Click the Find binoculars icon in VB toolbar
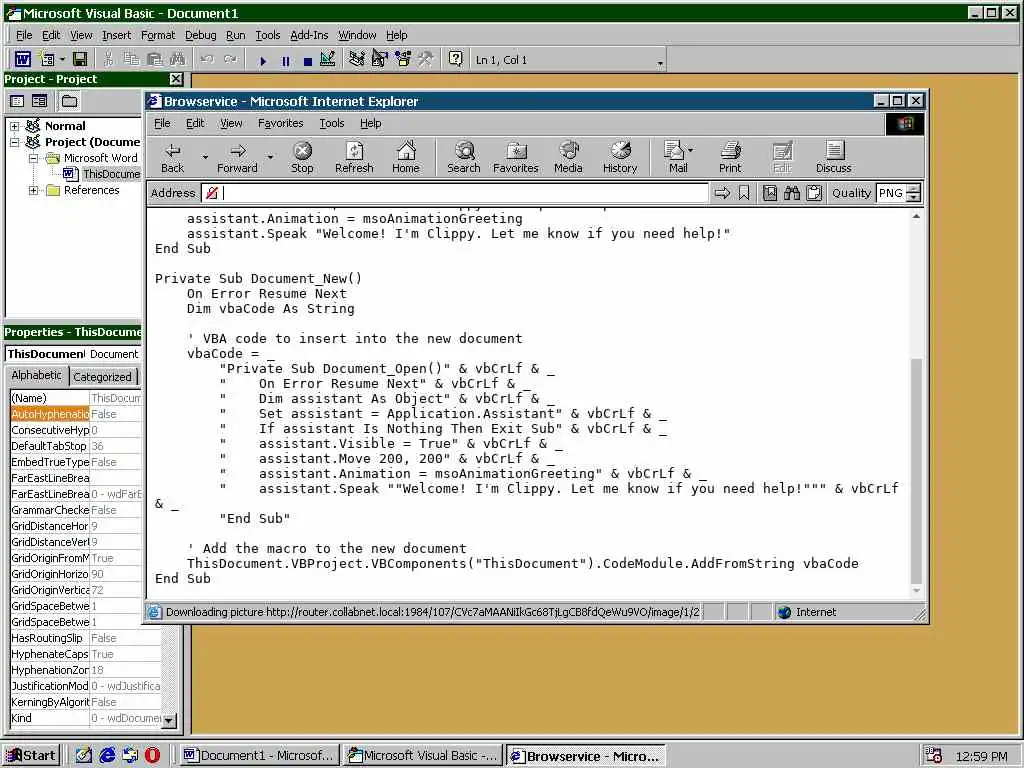This screenshot has height=768, width=1024. [x=178, y=59]
